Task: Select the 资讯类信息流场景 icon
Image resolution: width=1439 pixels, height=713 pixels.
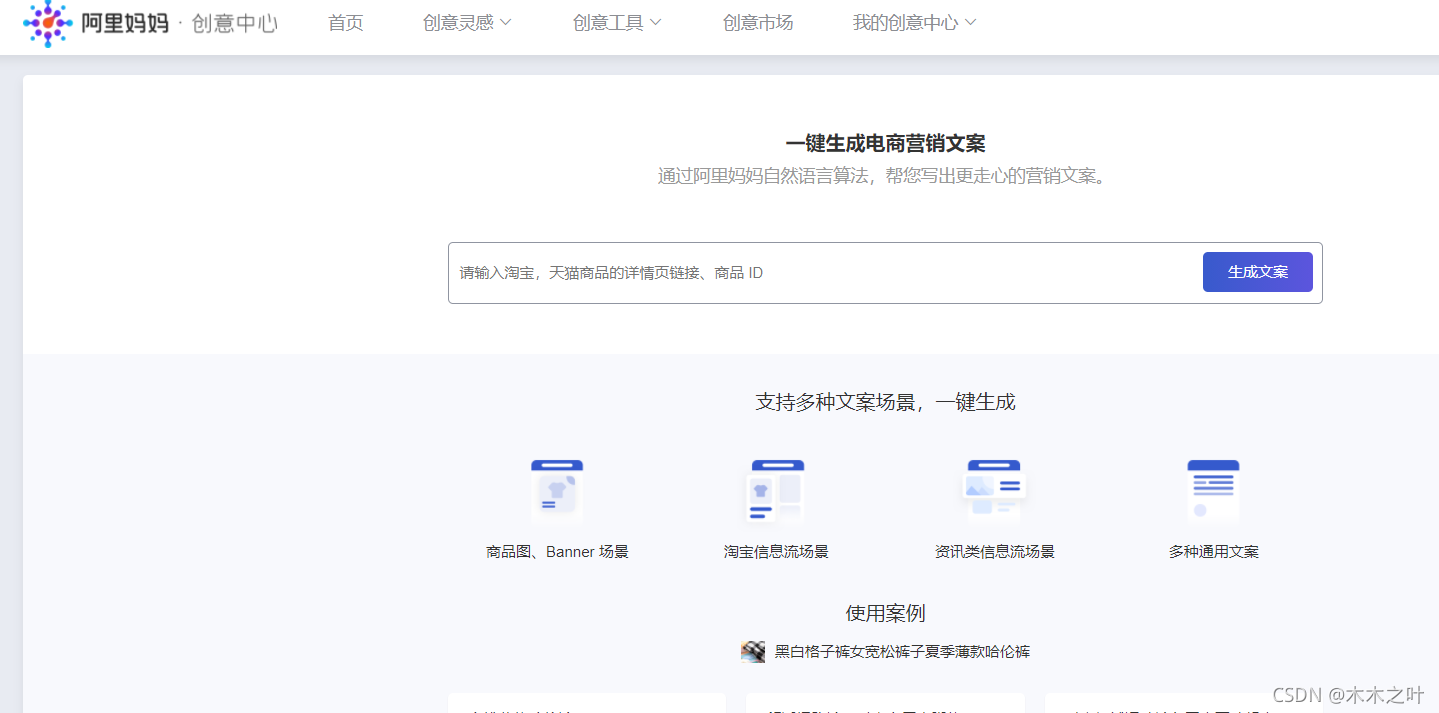Action: click(x=994, y=490)
